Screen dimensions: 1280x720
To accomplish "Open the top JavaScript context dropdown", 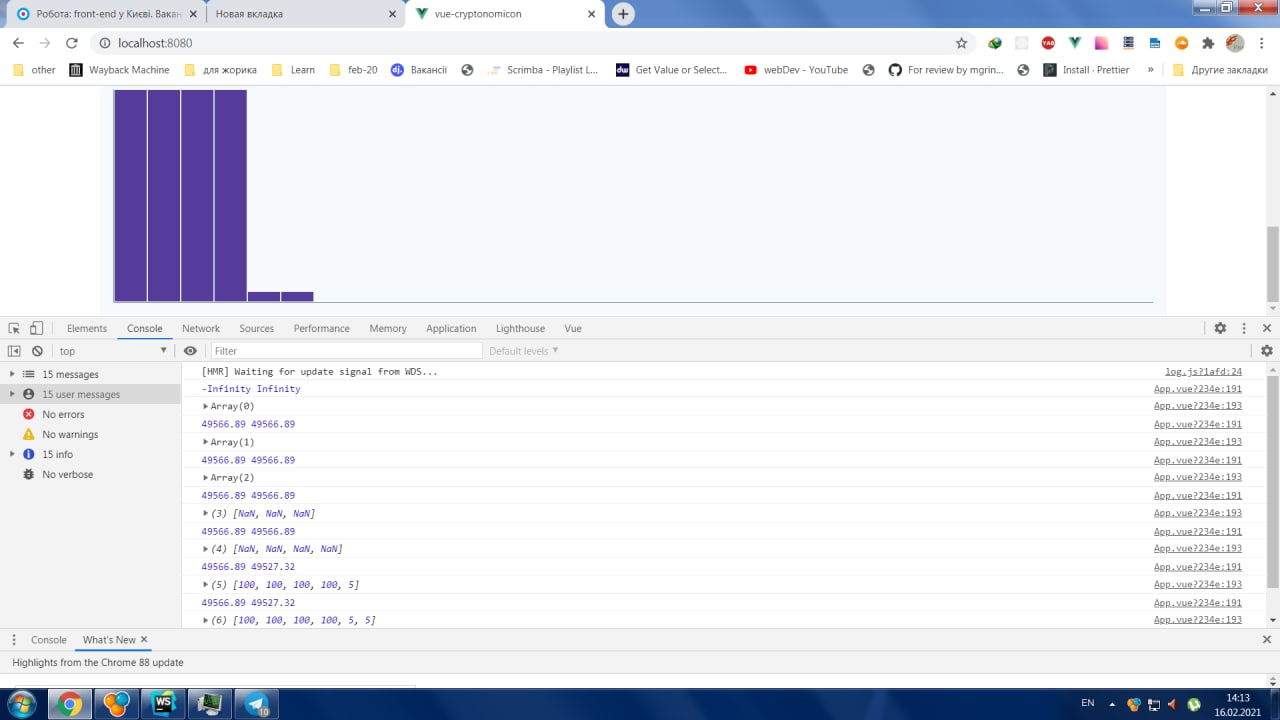I will [113, 351].
